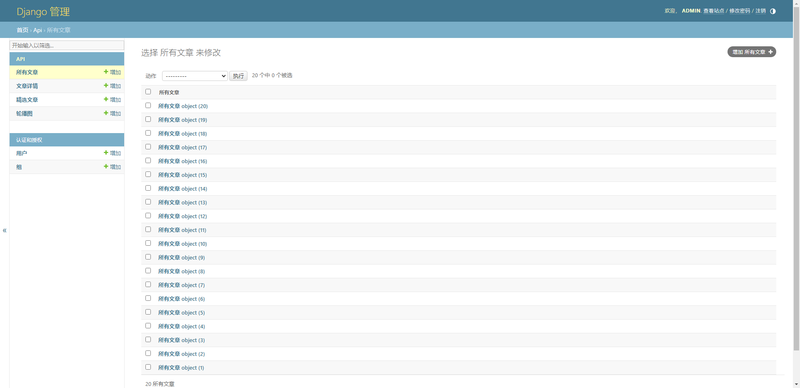Click the Django 管理 site title
800x388 pixels.
click(43, 11)
